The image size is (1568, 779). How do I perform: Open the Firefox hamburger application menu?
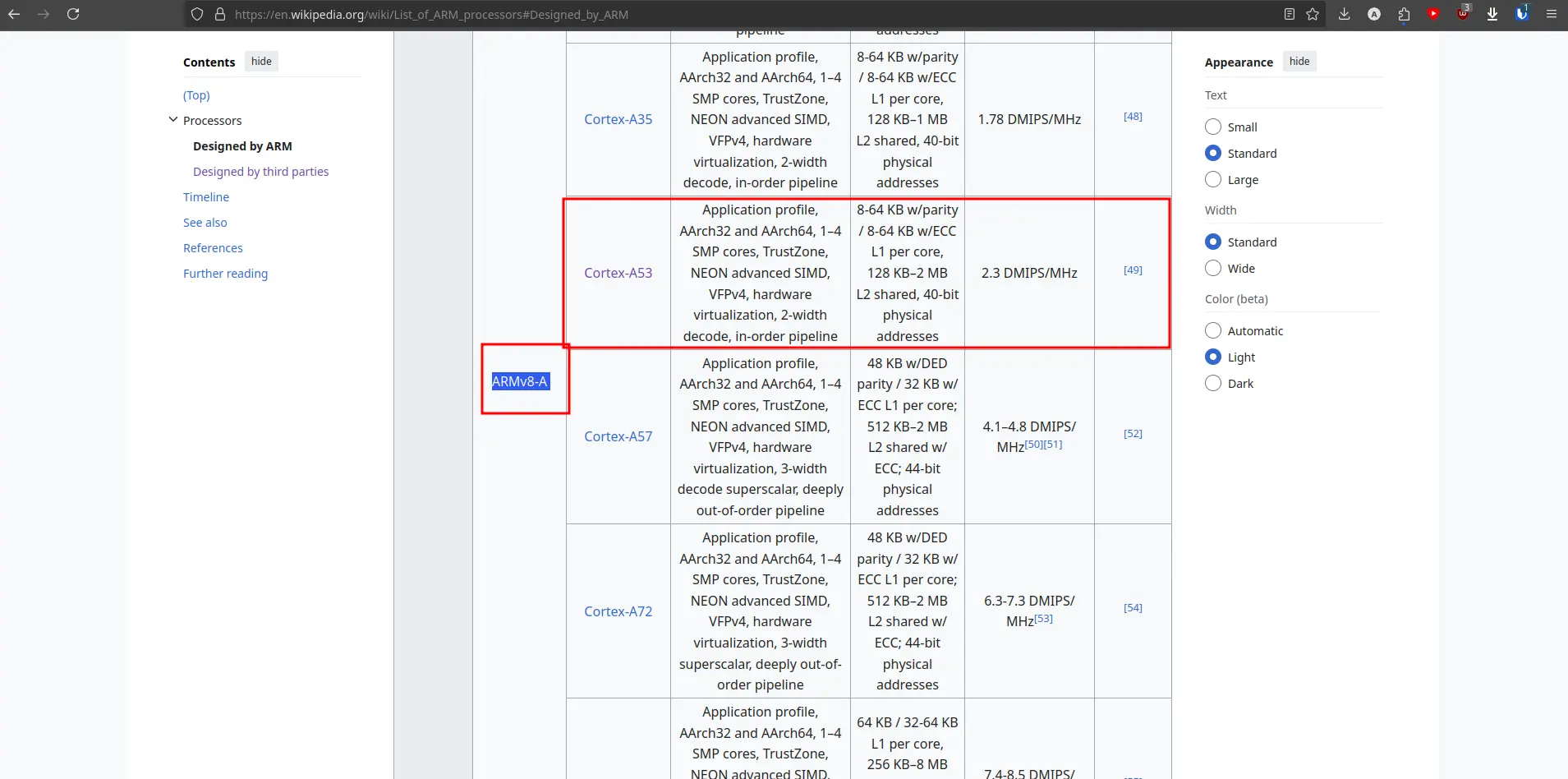[x=1552, y=14]
